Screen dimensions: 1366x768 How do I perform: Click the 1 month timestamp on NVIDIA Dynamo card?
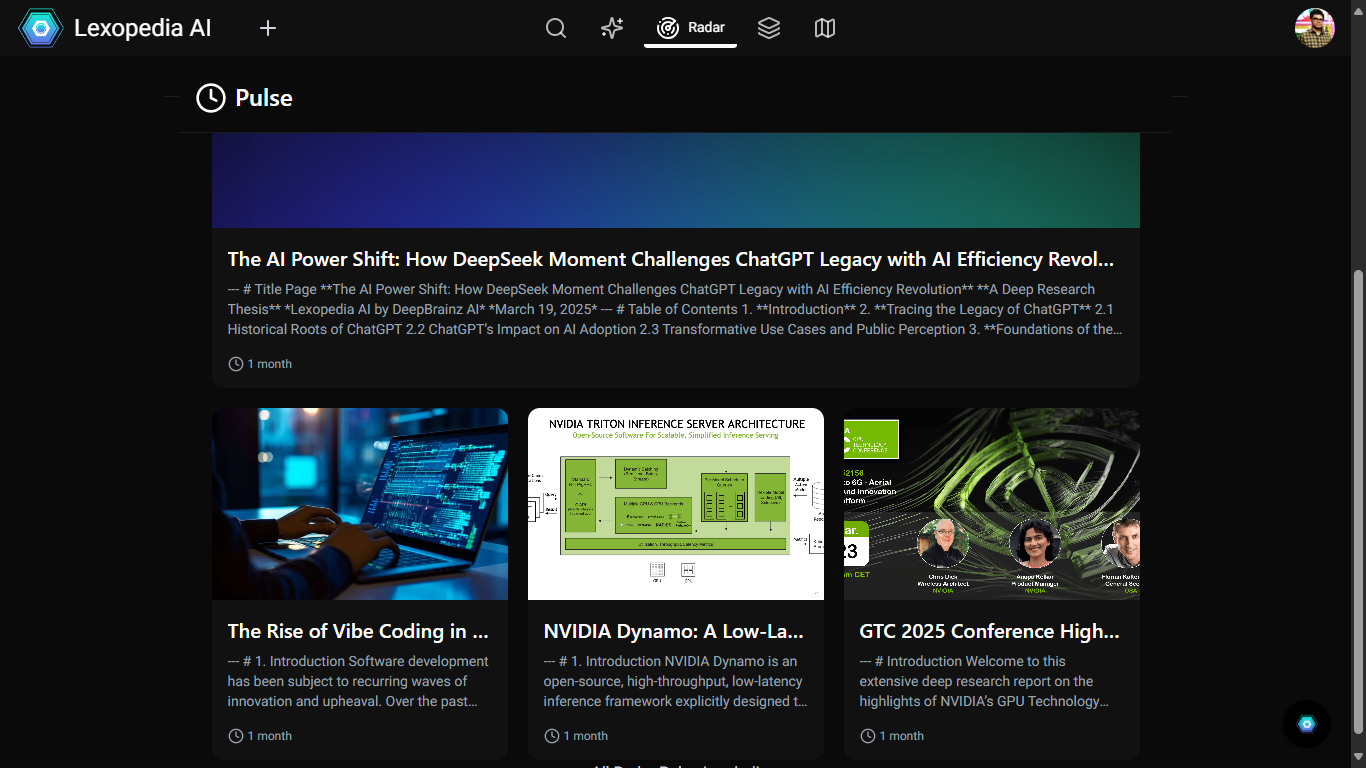(576, 736)
